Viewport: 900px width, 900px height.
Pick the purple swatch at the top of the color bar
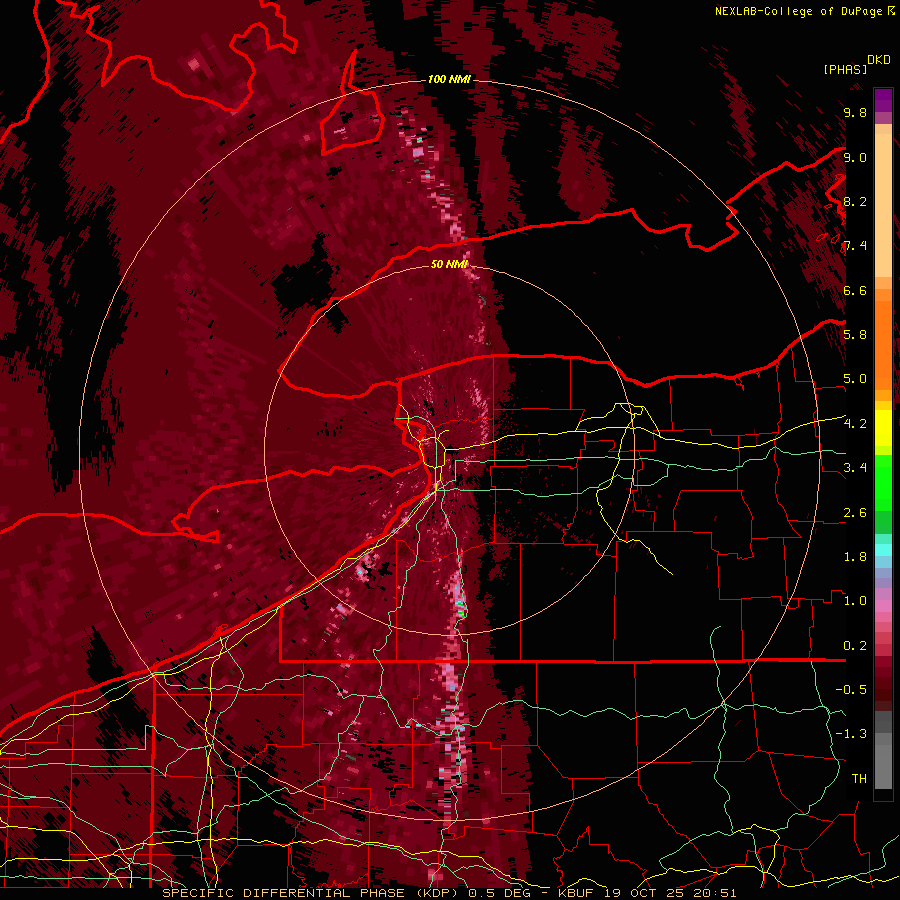(x=883, y=100)
